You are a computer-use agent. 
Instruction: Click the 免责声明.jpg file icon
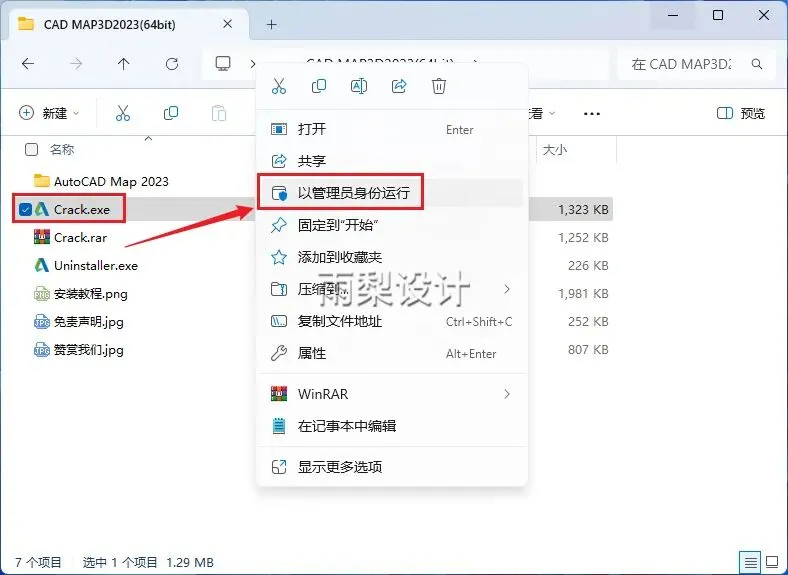pos(42,321)
